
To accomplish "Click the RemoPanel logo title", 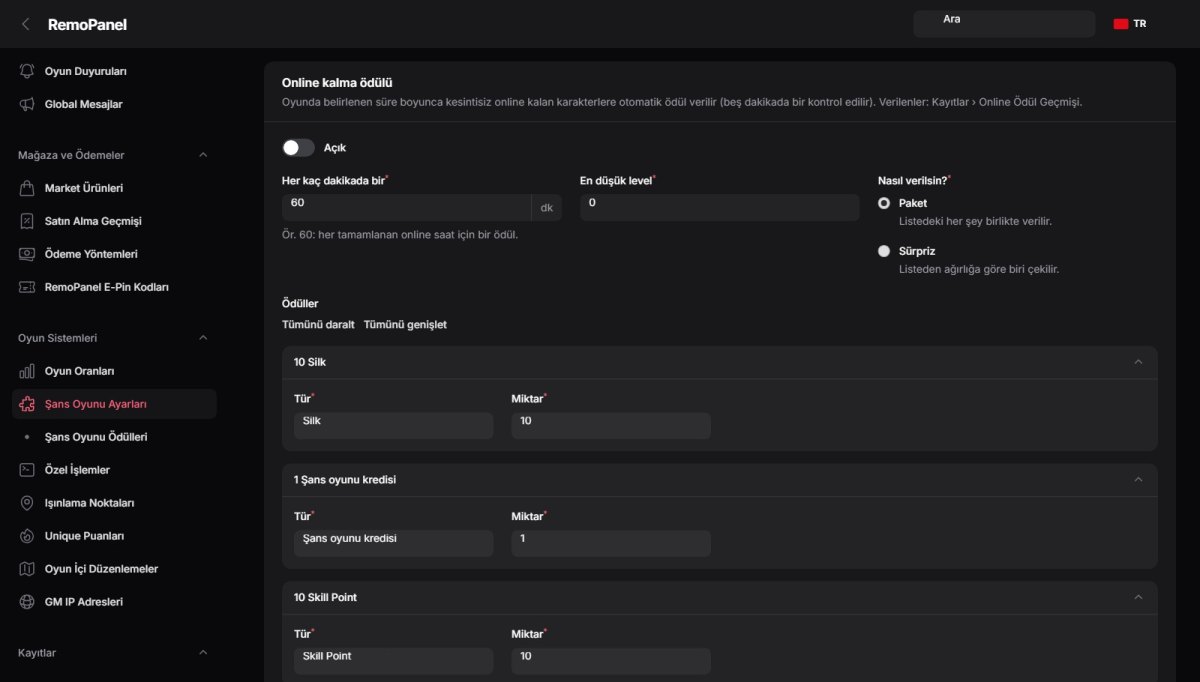I will (87, 24).
